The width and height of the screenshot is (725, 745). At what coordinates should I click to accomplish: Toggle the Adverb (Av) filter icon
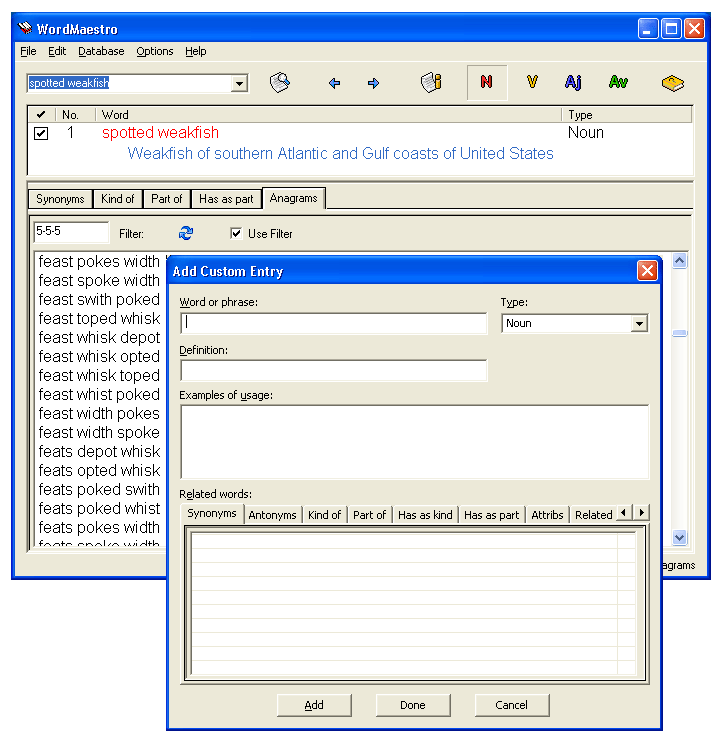tap(618, 82)
